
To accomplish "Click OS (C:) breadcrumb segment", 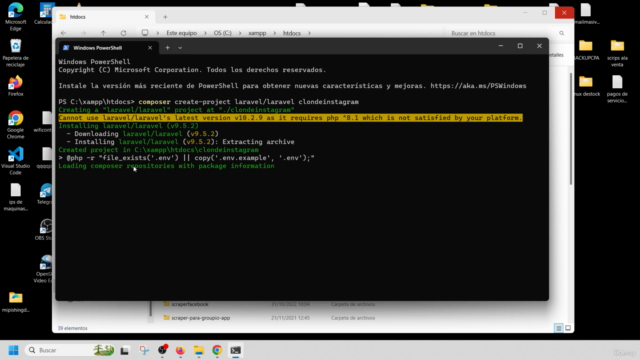I will coord(222,33).
